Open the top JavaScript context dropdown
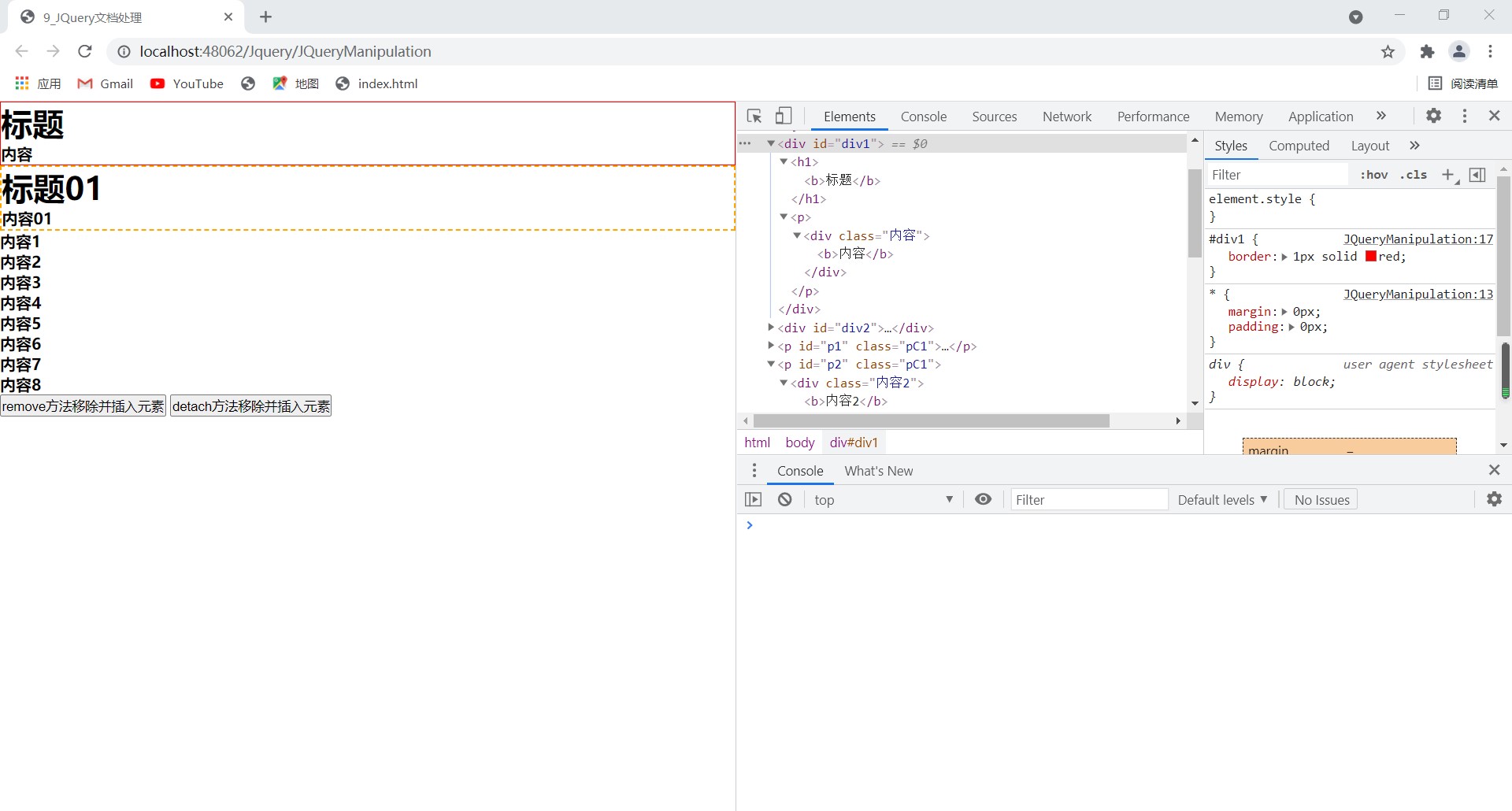1512x811 pixels. click(883, 499)
